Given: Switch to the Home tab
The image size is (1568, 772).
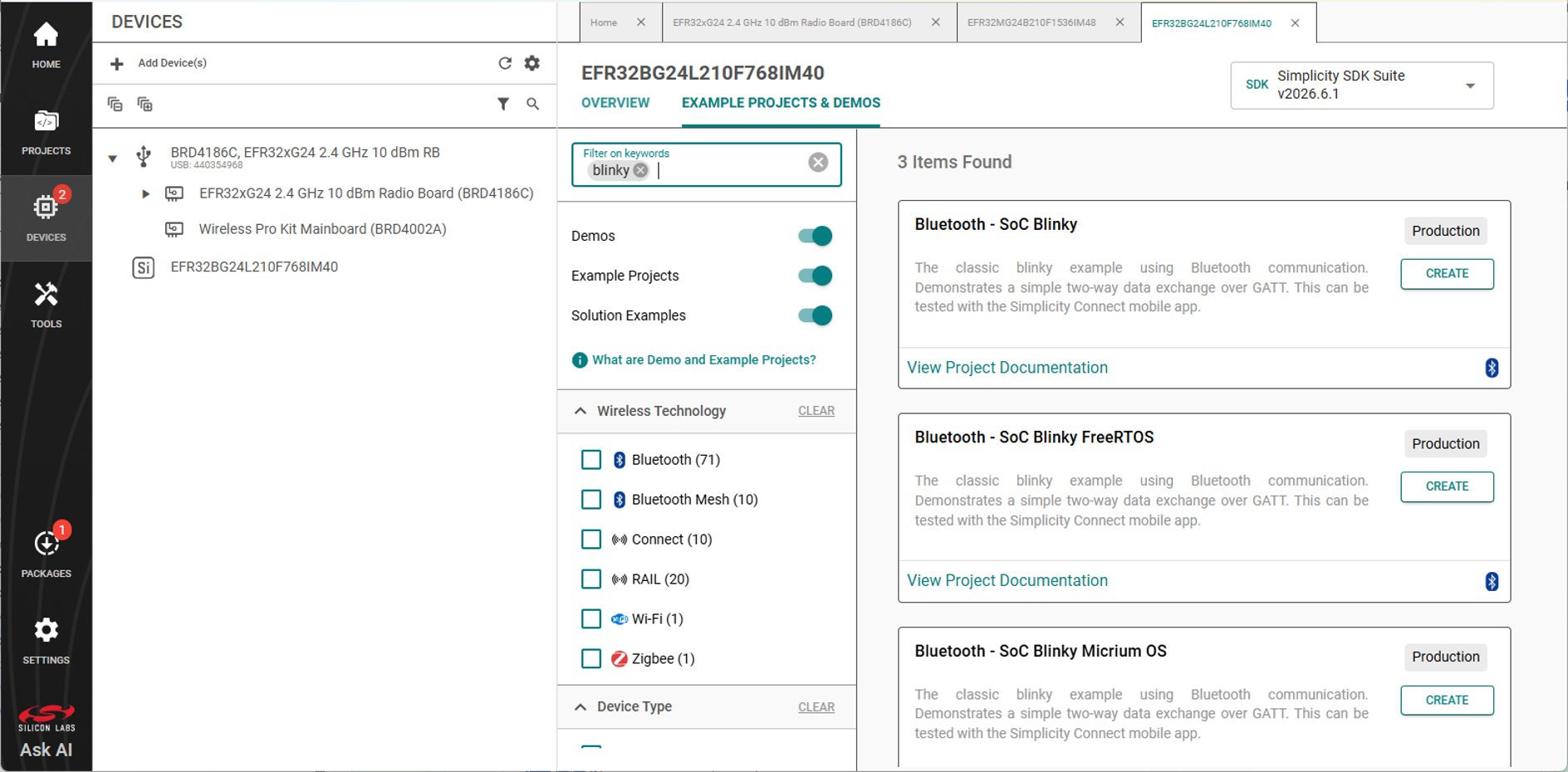Looking at the screenshot, I should [604, 22].
